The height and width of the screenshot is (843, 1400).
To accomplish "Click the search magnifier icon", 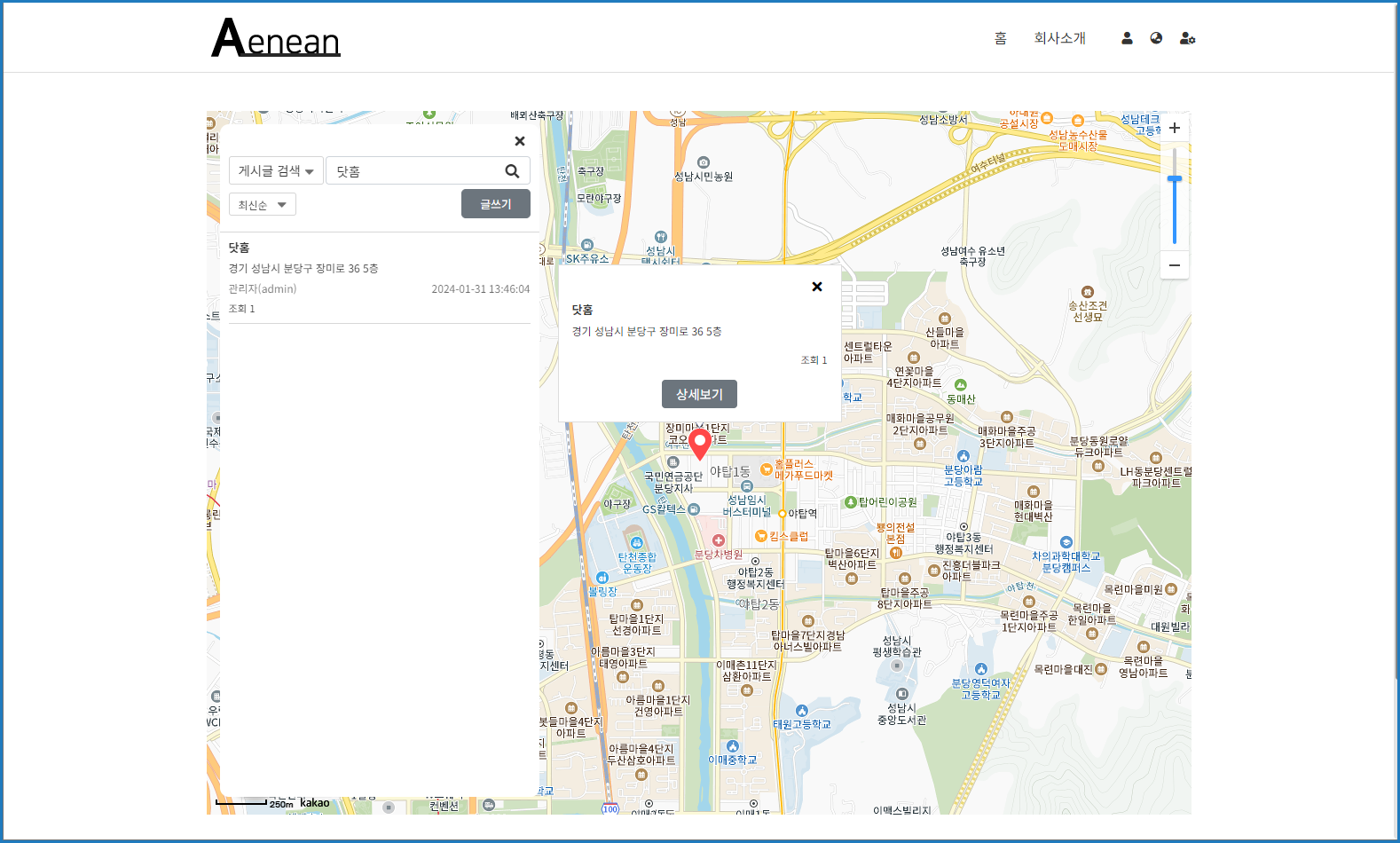I will point(512,171).
